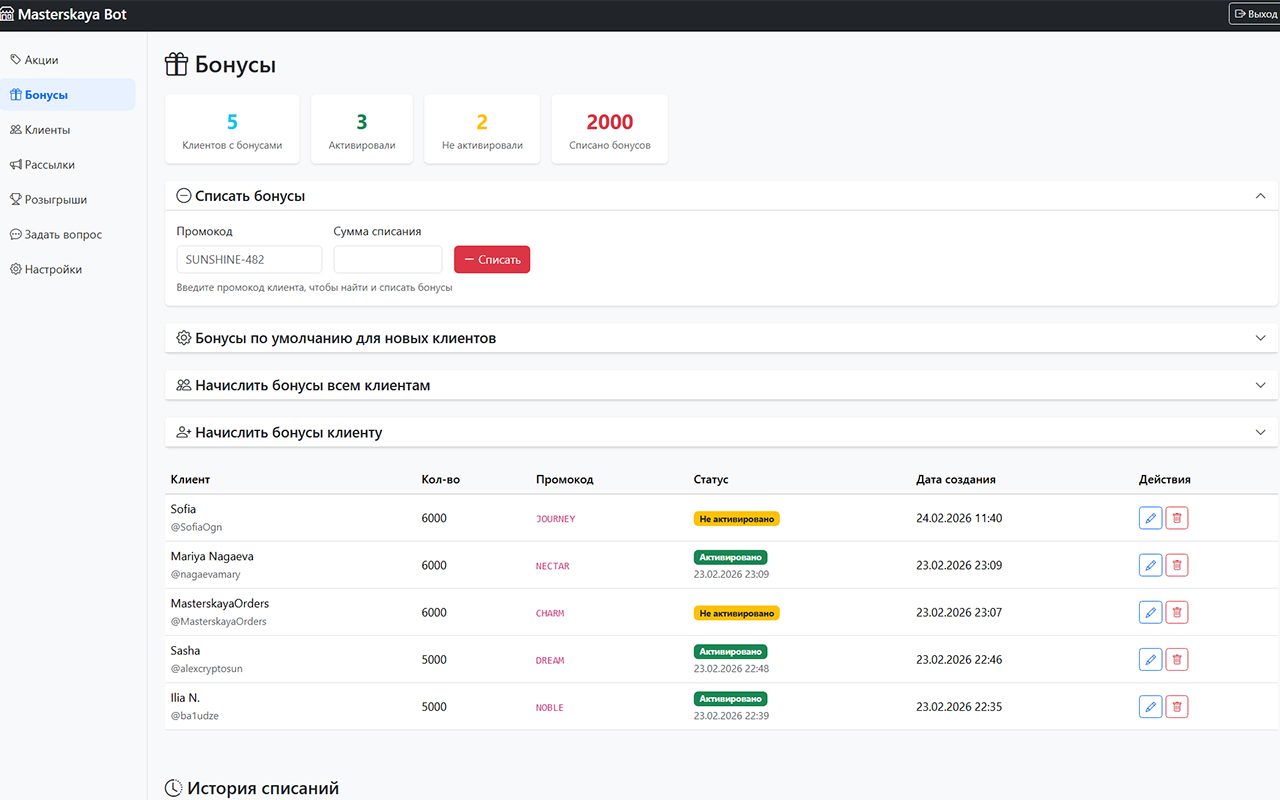Viewport: 1280px width, 800px height.
Task: Expand Начислить бонусы клиенту panel
Action: (1260, 432)
